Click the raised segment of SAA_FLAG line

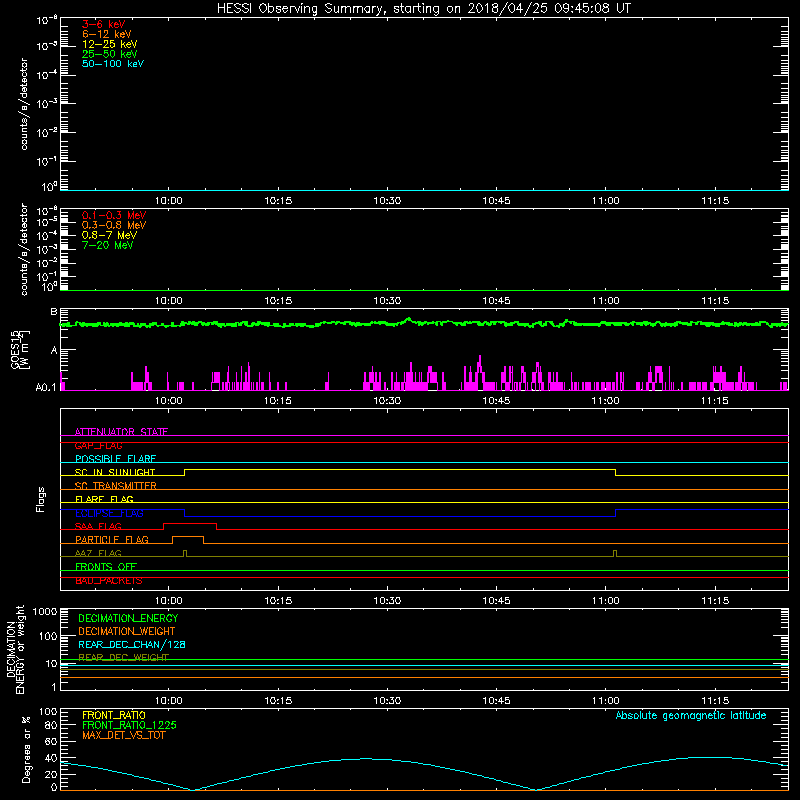point(190,523)
